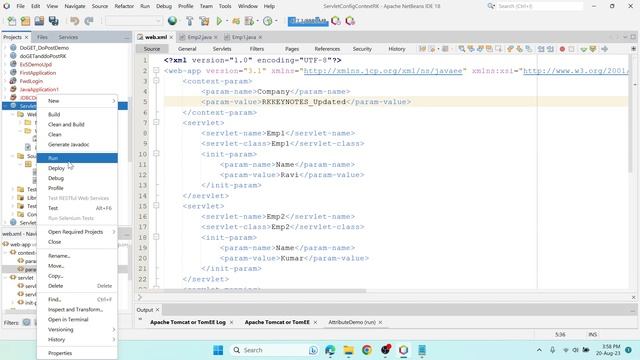Click the Find Selection magnifier editor icon
640x360 pixels.
click(461, 49)
